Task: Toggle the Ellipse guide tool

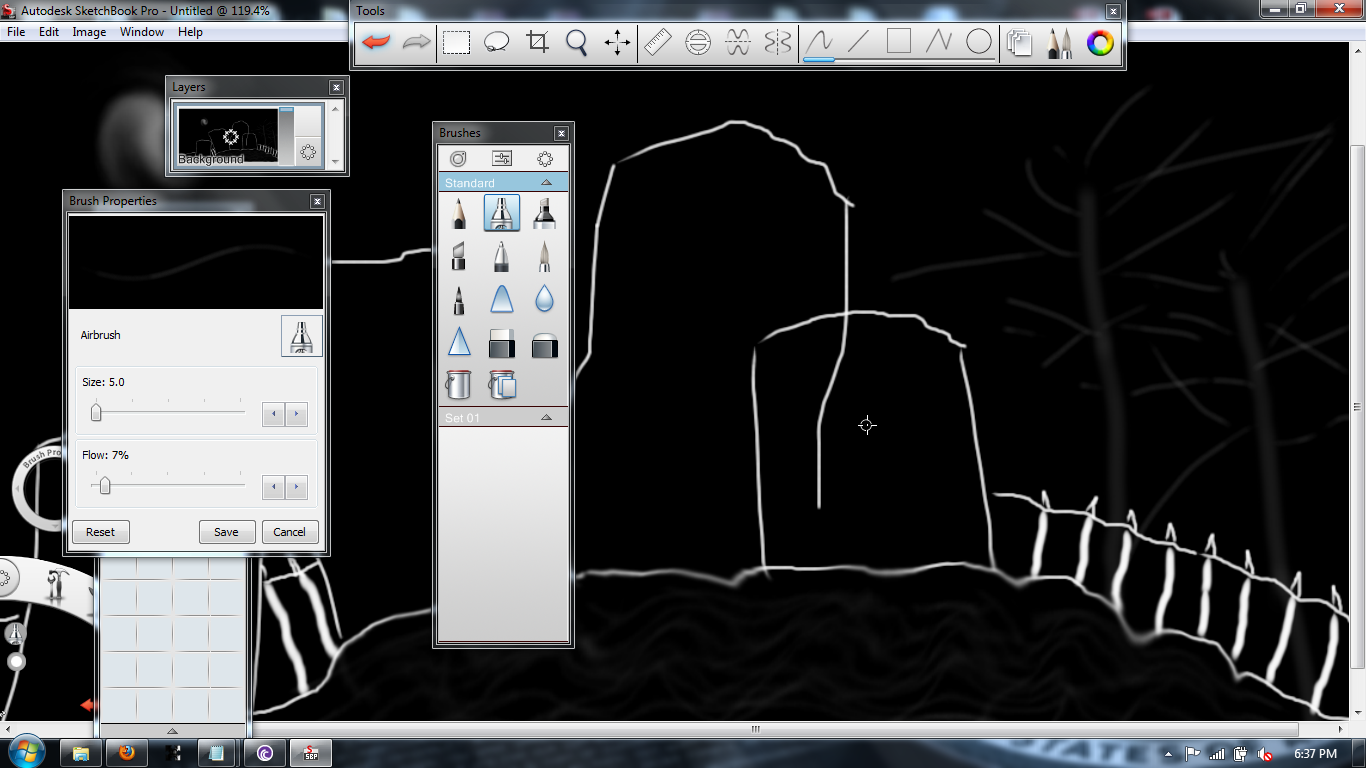Action: (x=698, y=42)
